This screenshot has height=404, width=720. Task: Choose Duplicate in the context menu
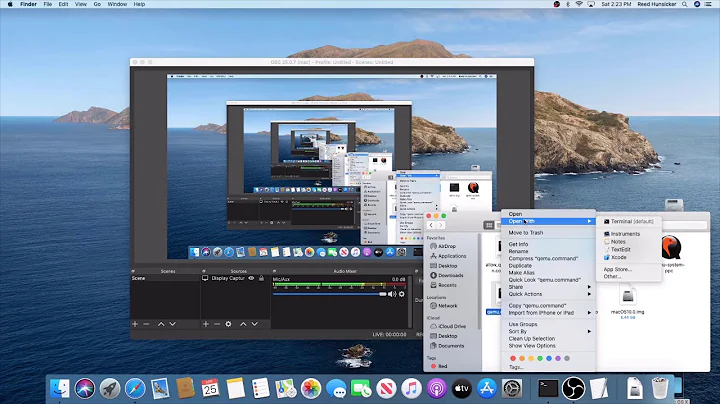[520, 266]
